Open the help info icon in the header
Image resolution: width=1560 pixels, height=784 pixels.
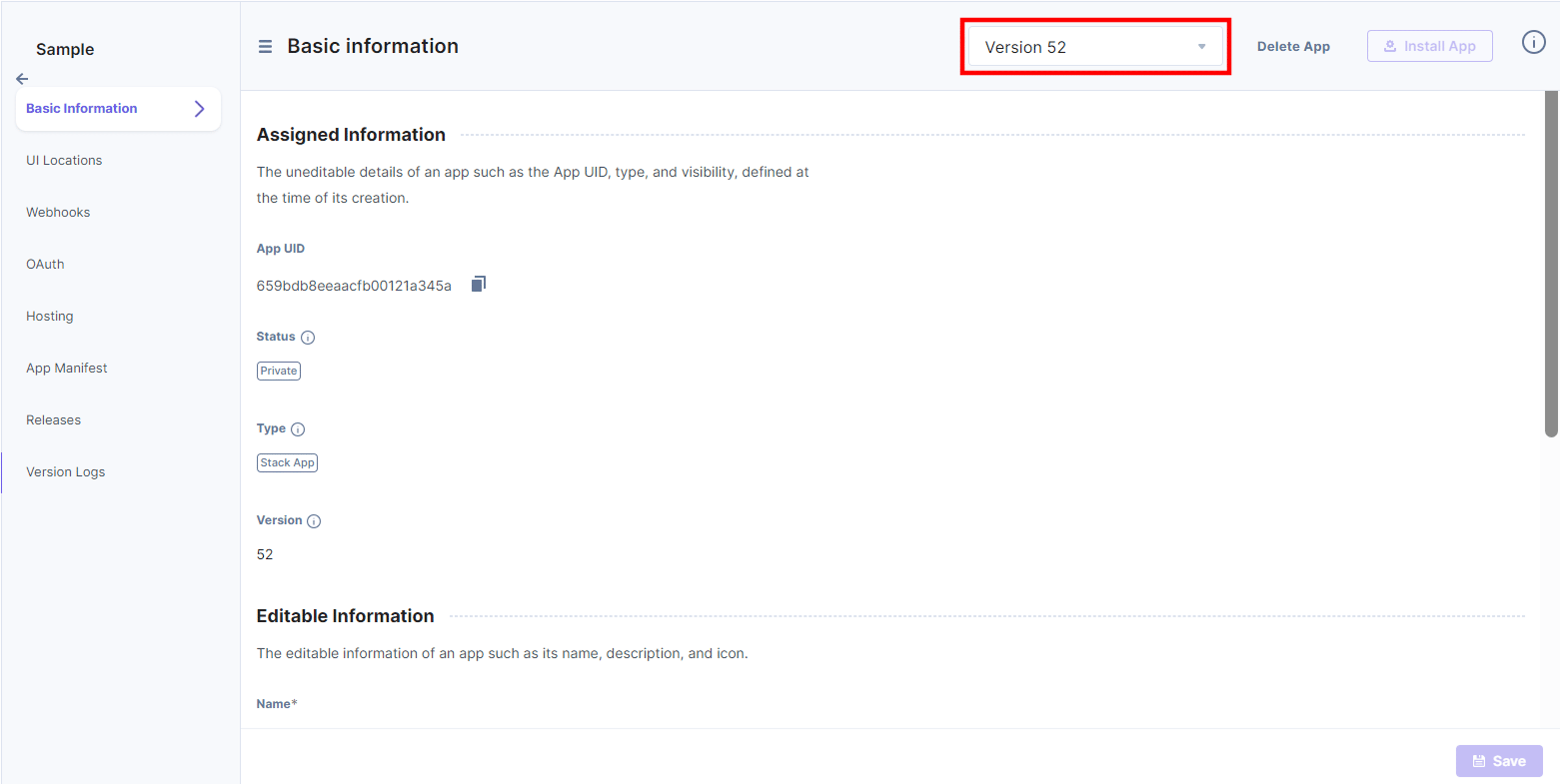(x=1533, y=42)
